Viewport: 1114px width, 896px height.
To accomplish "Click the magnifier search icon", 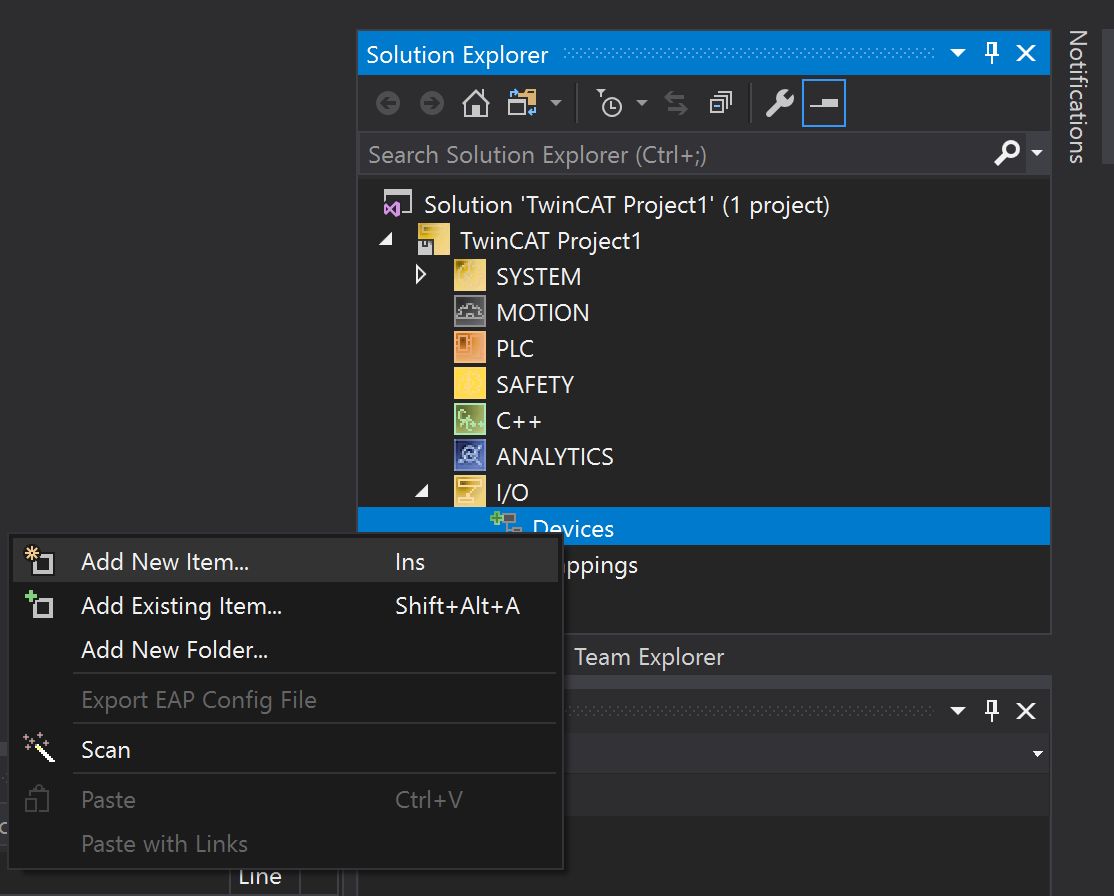I will (x=1007, y=153).
